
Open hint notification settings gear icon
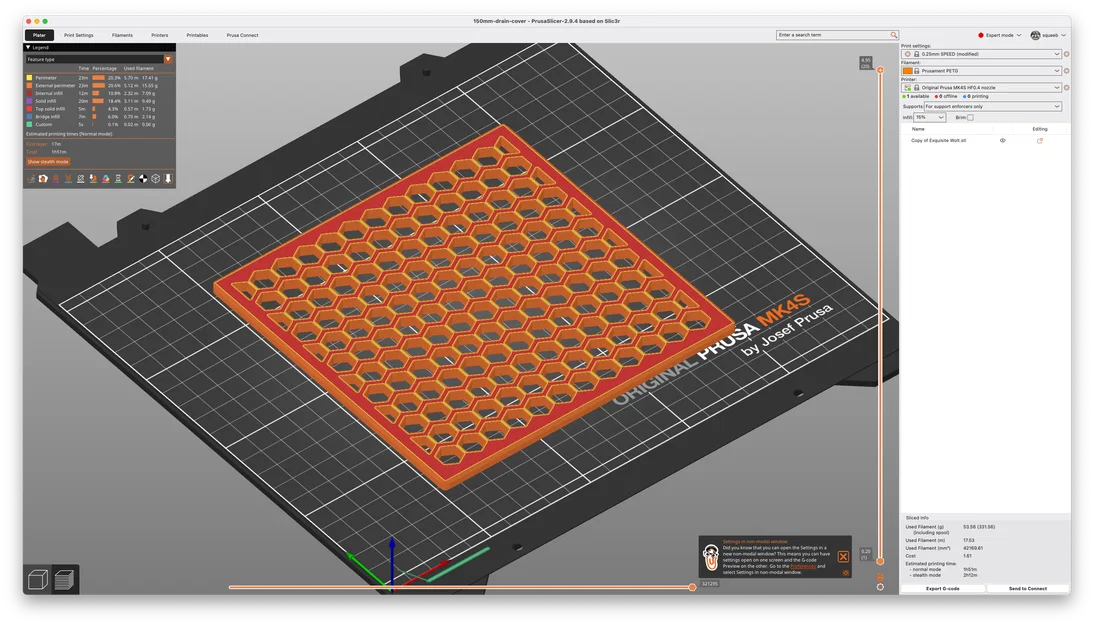[846, 573]
